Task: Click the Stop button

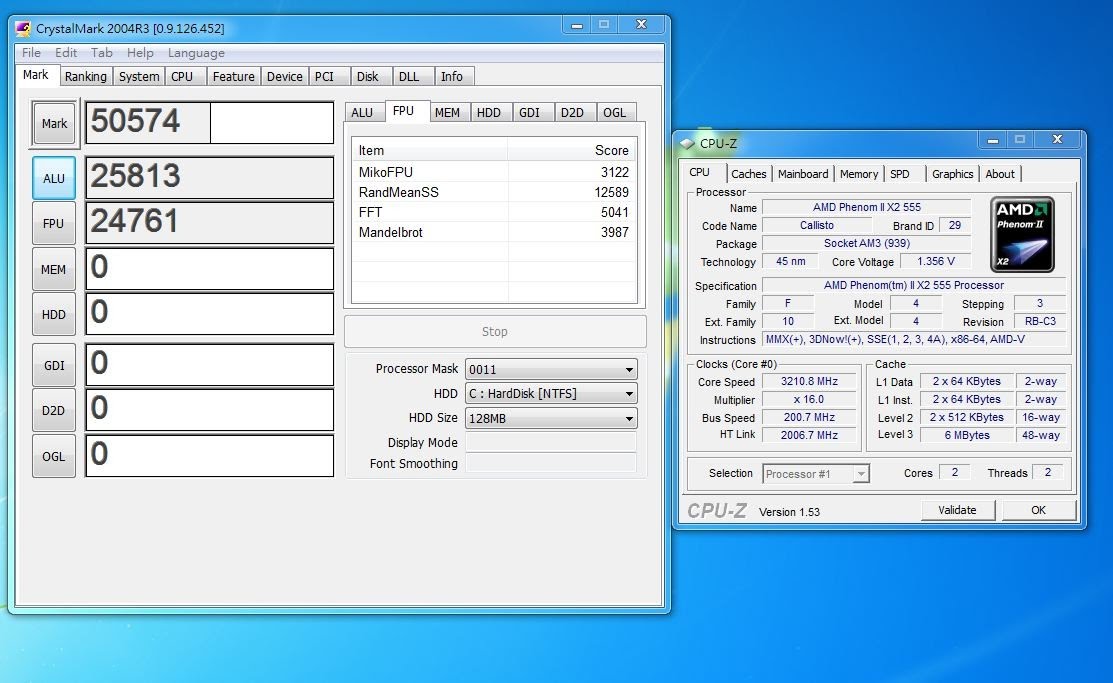Action: click(x=495, y=332)
